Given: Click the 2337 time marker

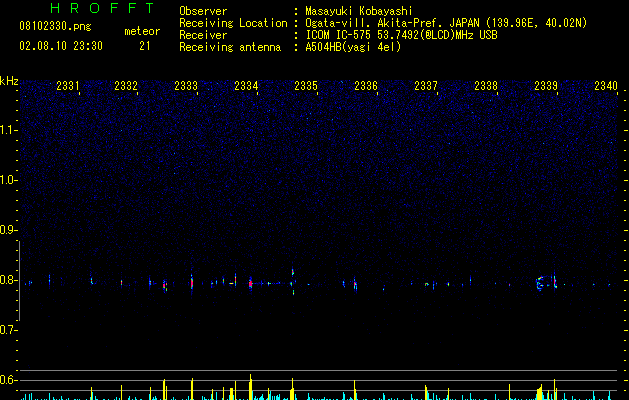Looking at the screenshot, I should click(x=426, y=85).
